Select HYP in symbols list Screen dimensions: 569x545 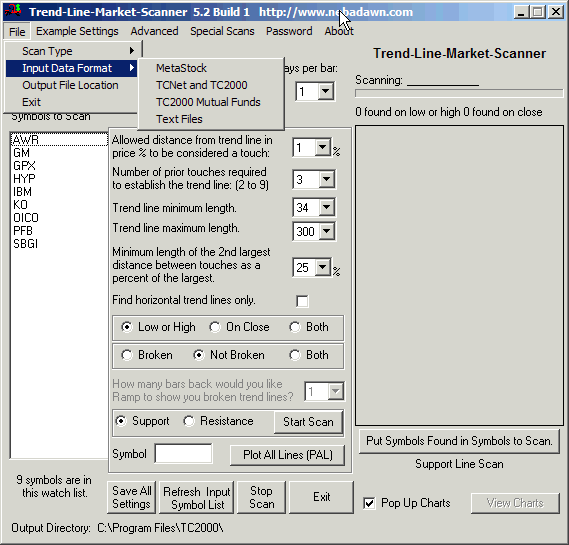(x=59, y=179)
